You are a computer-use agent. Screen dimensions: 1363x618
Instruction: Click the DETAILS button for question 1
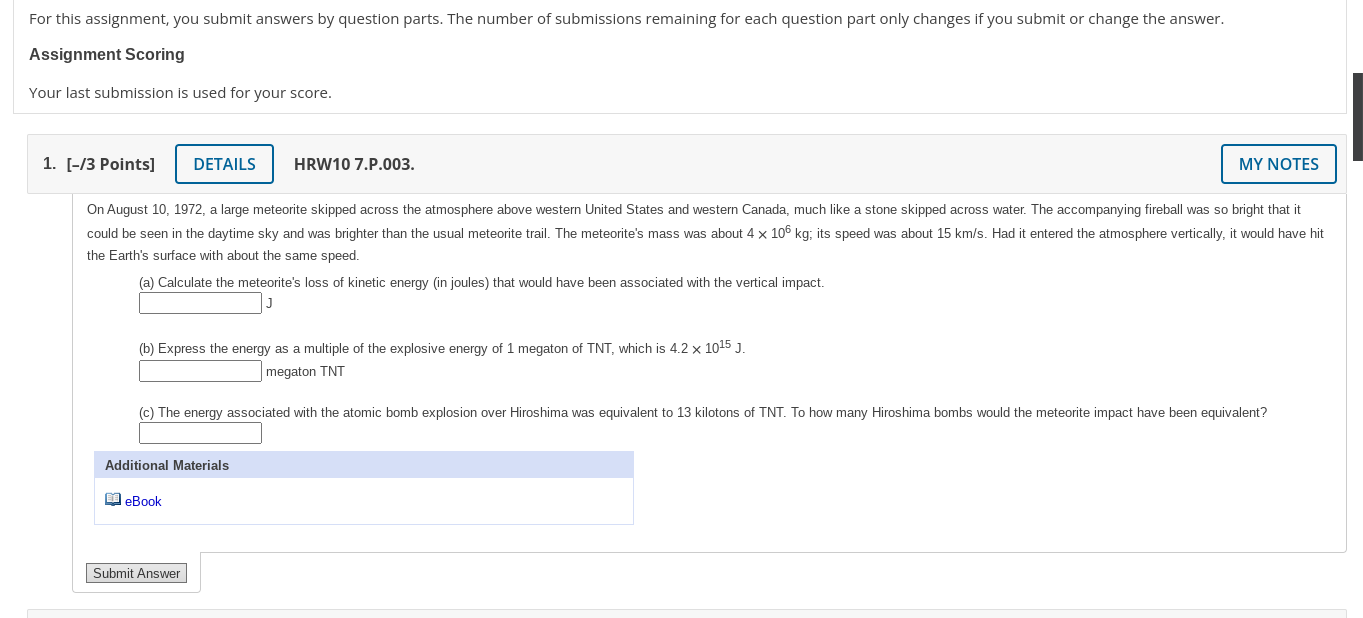coord(224,163)
